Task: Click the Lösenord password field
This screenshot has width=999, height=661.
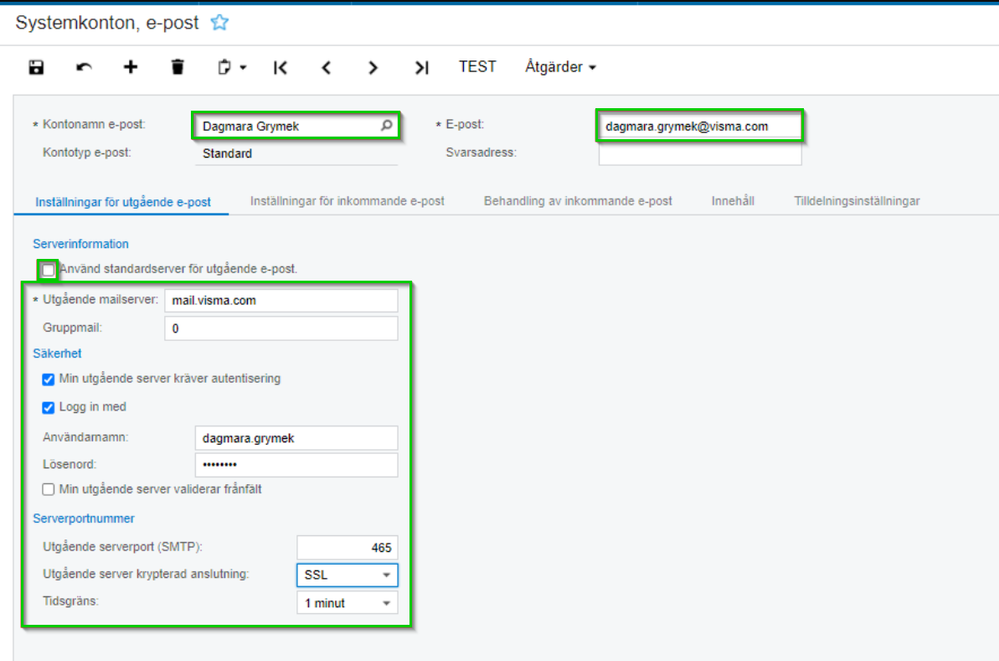Action: pos(296,465)
